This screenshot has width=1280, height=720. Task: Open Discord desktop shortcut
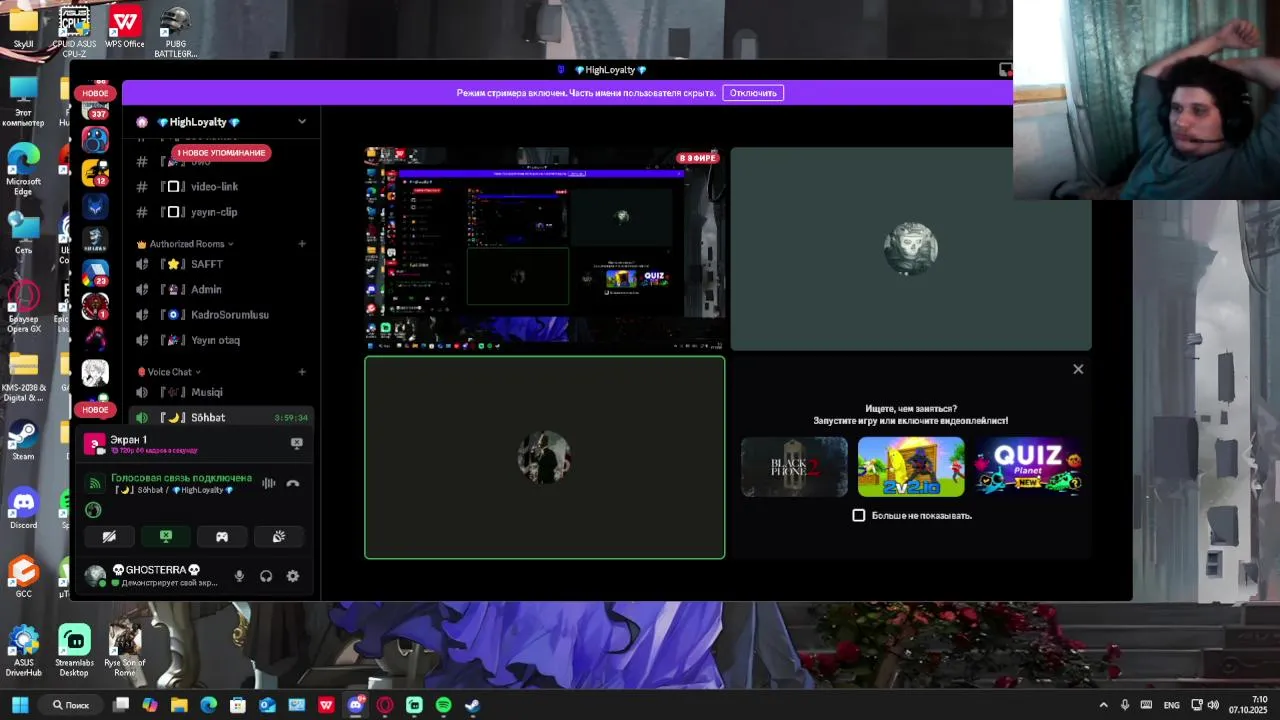click(23, 509)
